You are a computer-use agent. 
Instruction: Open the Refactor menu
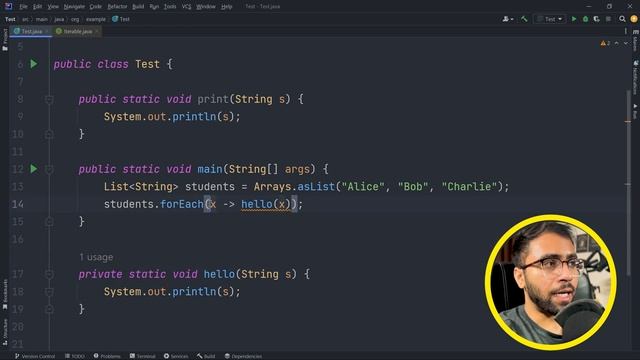[117, 7]
